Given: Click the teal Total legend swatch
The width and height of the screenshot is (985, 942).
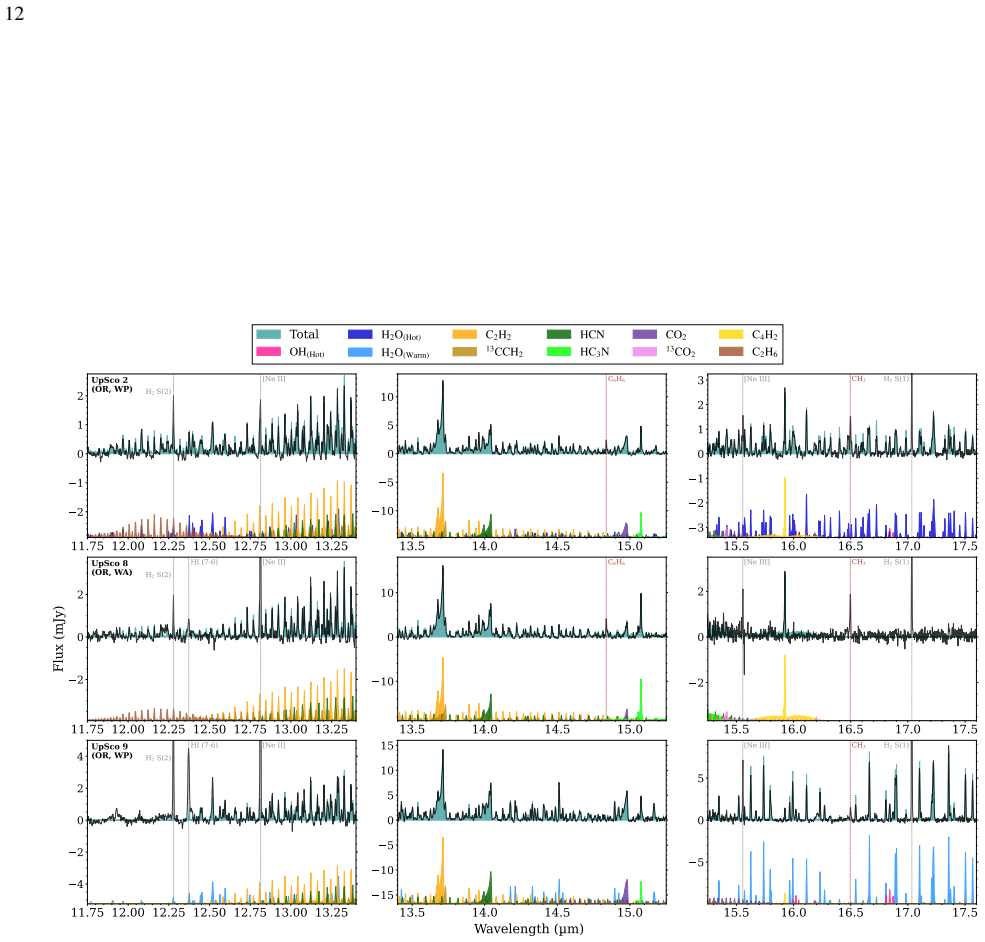Looking at the screenshot, I should (268, 335).
